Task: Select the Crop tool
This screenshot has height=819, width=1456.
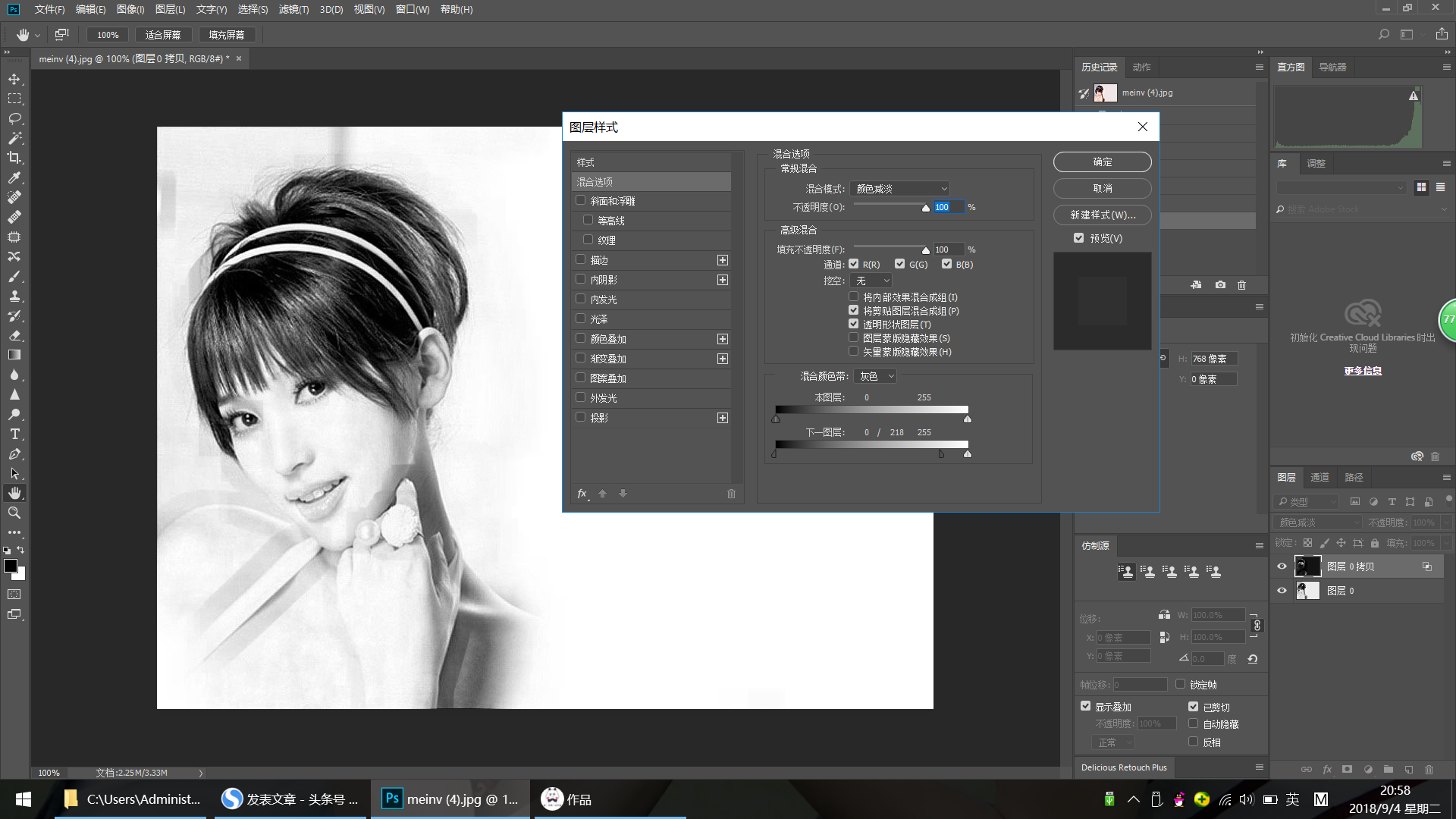Action: tap(14, 158)
